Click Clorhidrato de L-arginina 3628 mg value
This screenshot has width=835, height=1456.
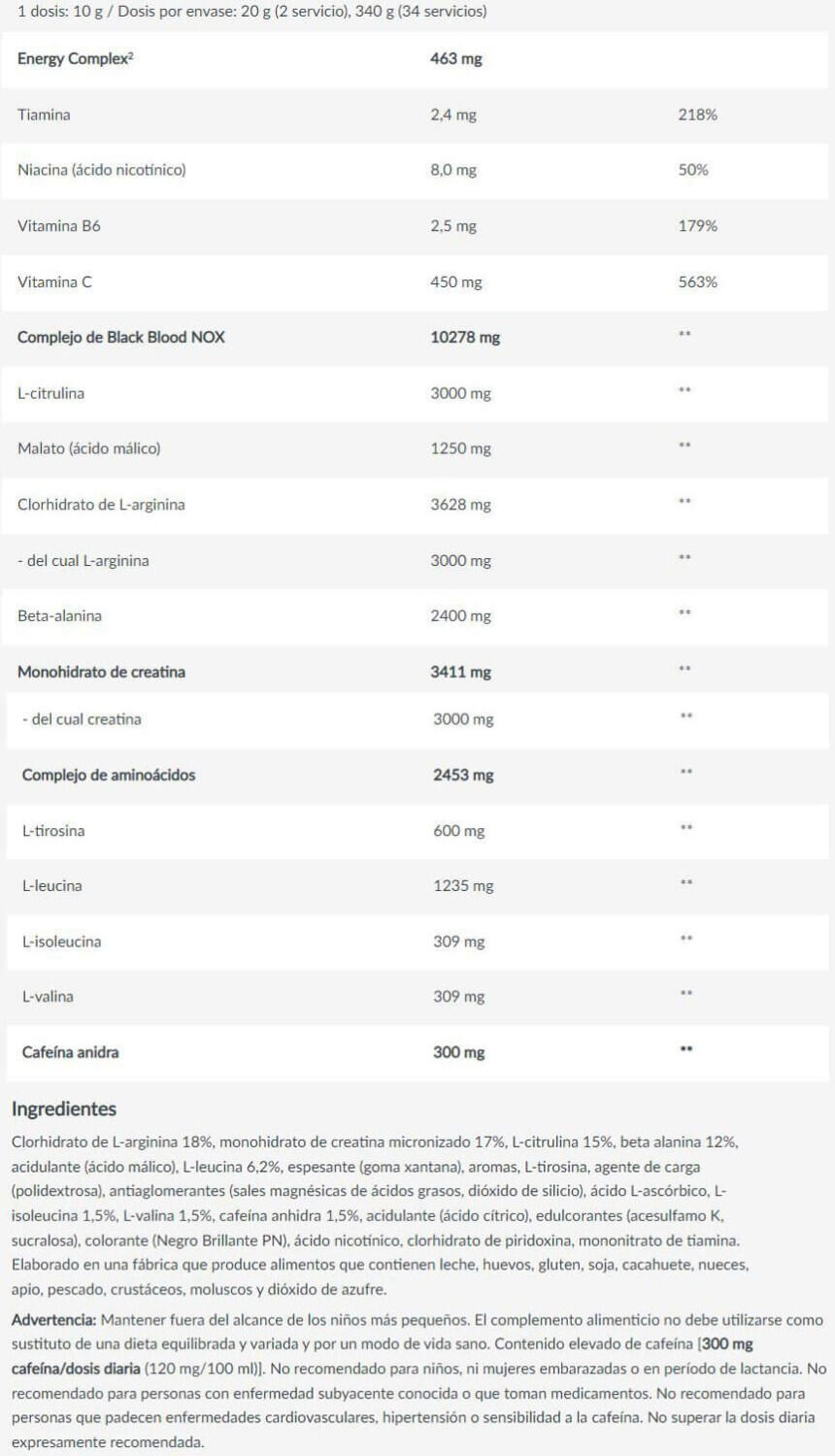460,505
